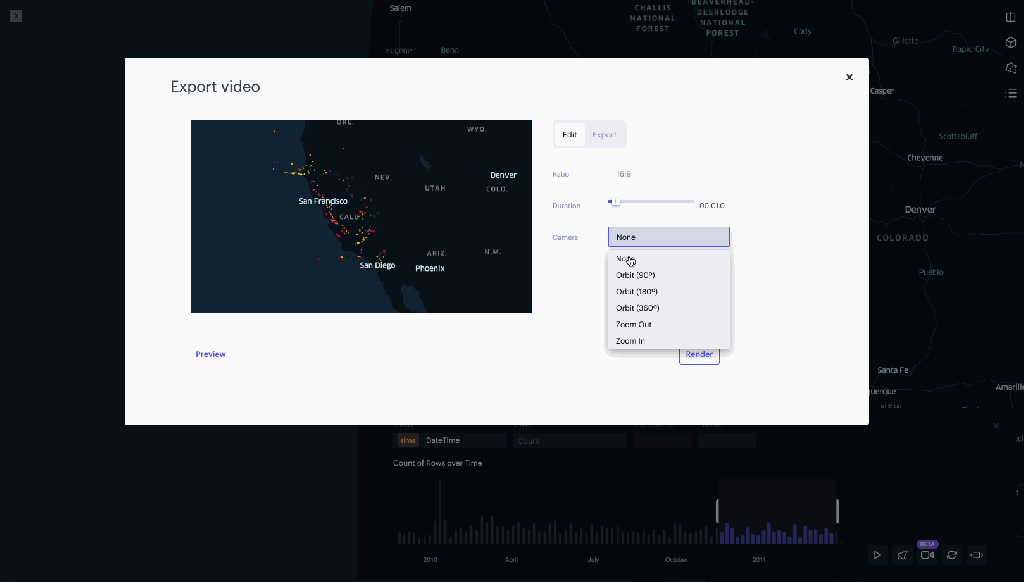1024x582 pixels.
Task: Click the left handle of time range
Action: click(x=718, y=511)
